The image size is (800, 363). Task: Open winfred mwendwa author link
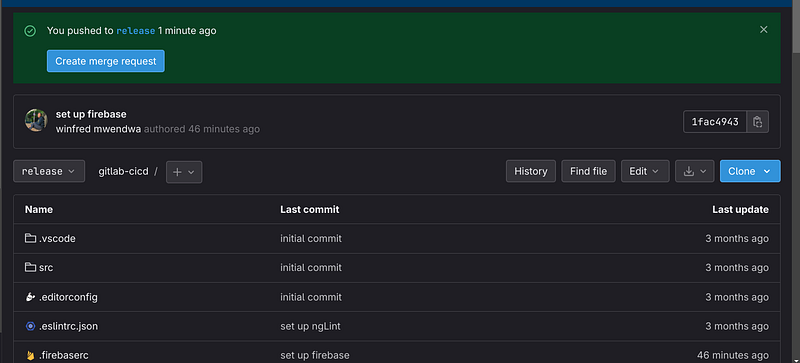pyautogui.click(x=98, y=129)
